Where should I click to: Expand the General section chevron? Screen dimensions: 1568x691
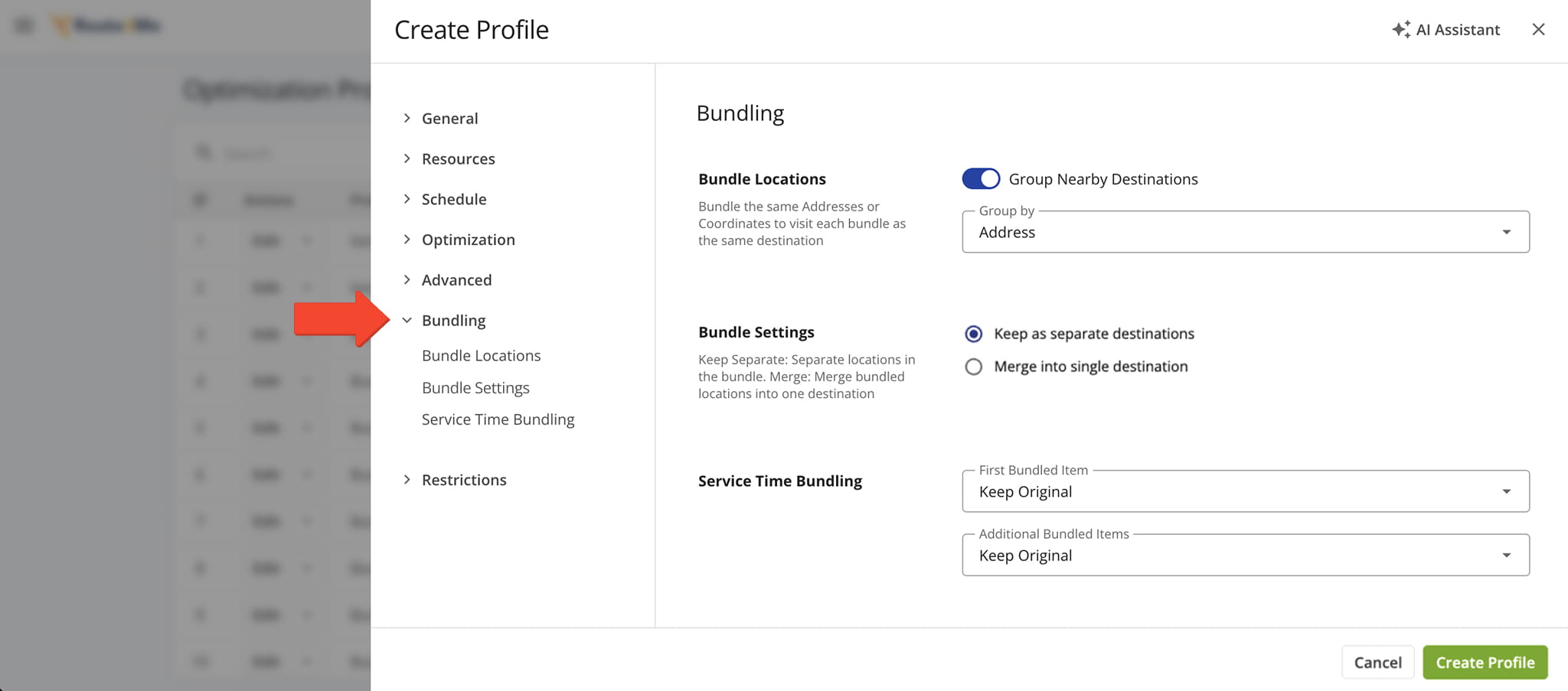(407, 118)
